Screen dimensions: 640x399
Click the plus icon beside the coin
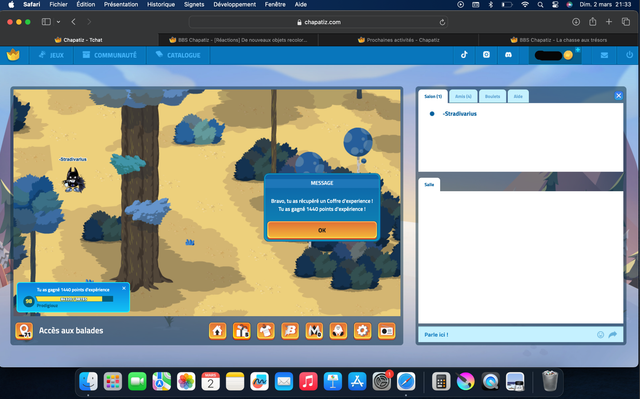[x=578, y=50]
